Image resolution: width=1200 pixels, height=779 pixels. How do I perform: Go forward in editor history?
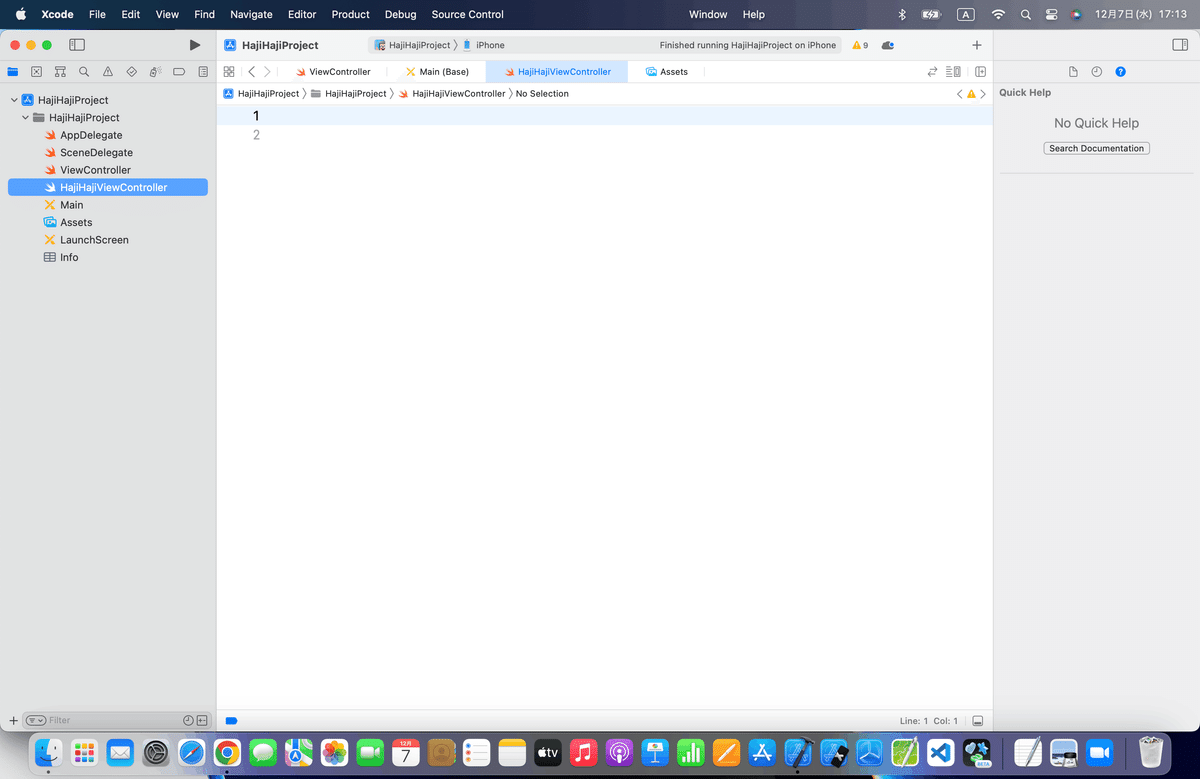coord(267,72)
